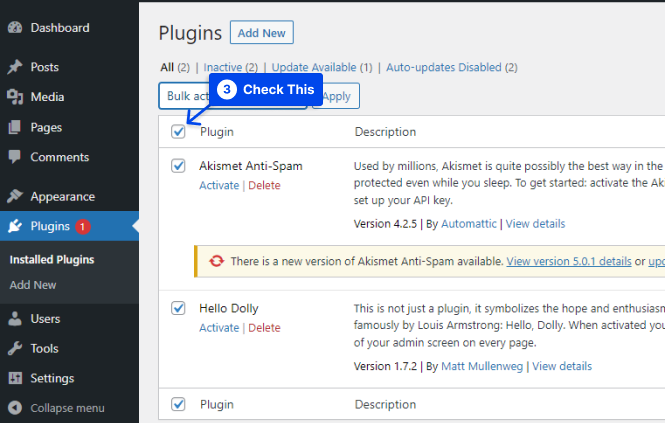Click the Dashboard gauge icon
Image resolution: width=665 pixels, height=423 pixels.
coord(15,28)
